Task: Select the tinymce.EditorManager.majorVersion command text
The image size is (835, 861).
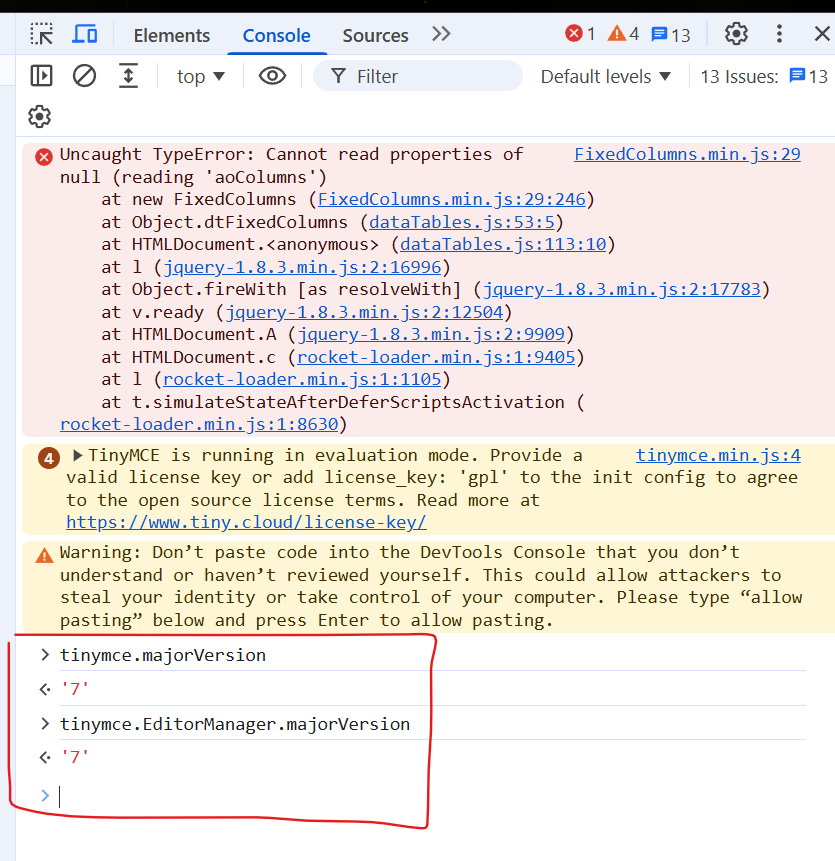Action: 235,724
